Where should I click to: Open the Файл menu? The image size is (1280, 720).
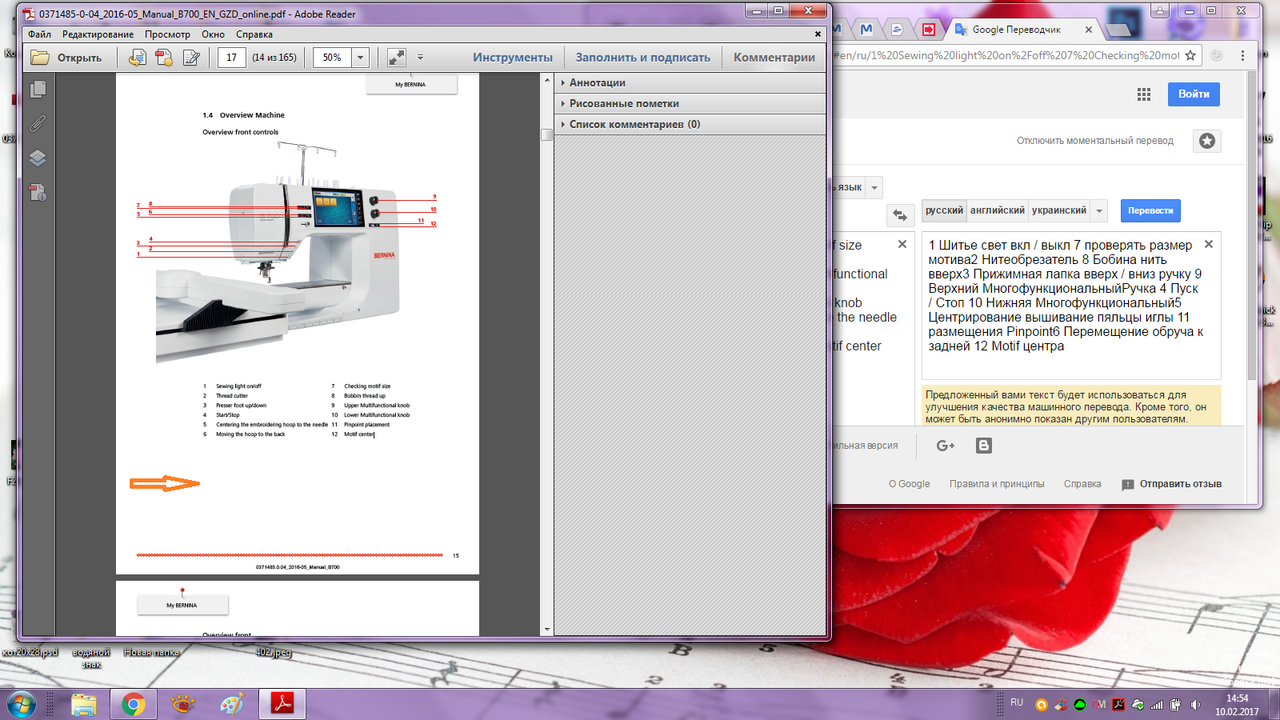[40, 34]
